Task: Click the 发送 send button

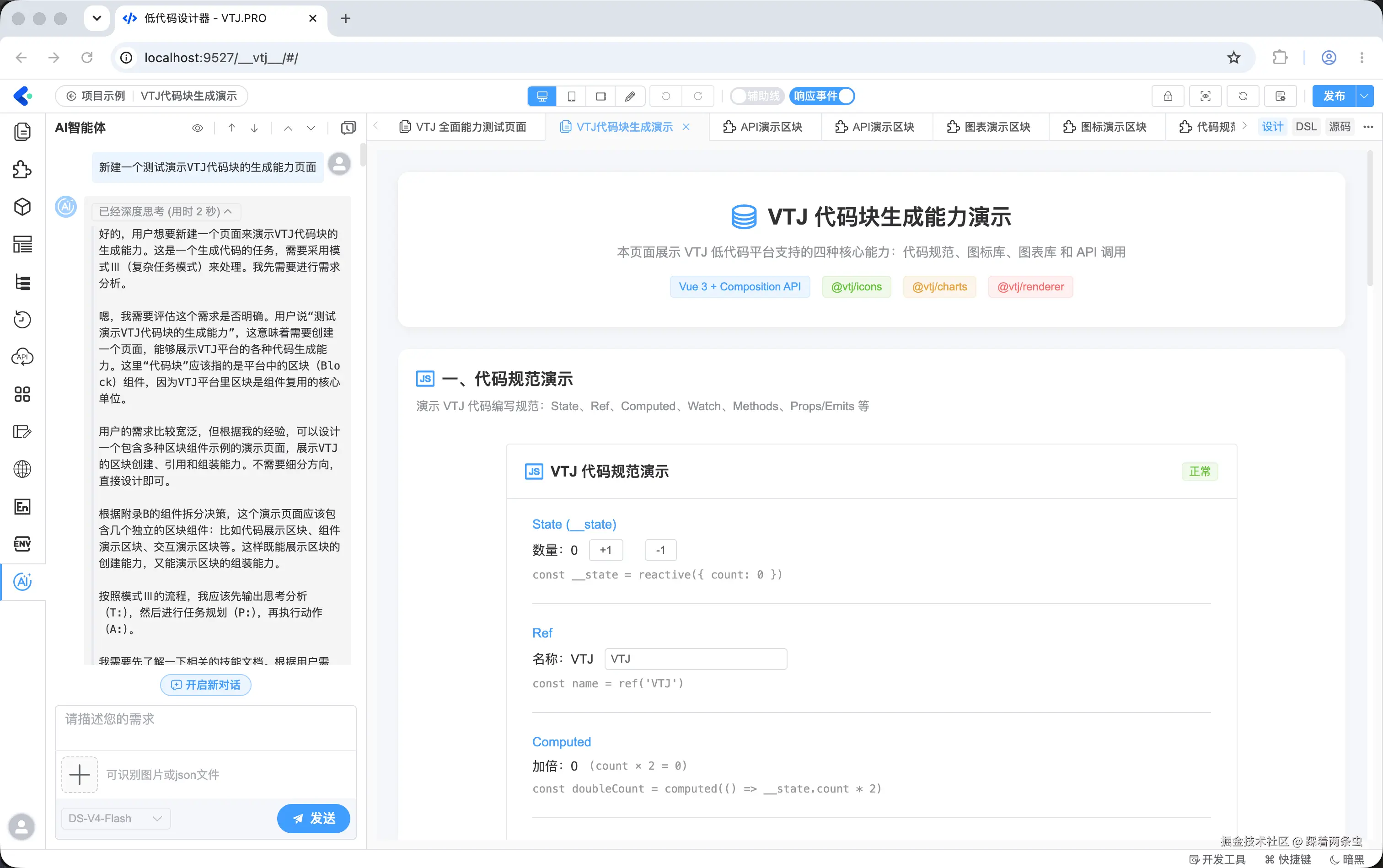Action: [313, 818]
